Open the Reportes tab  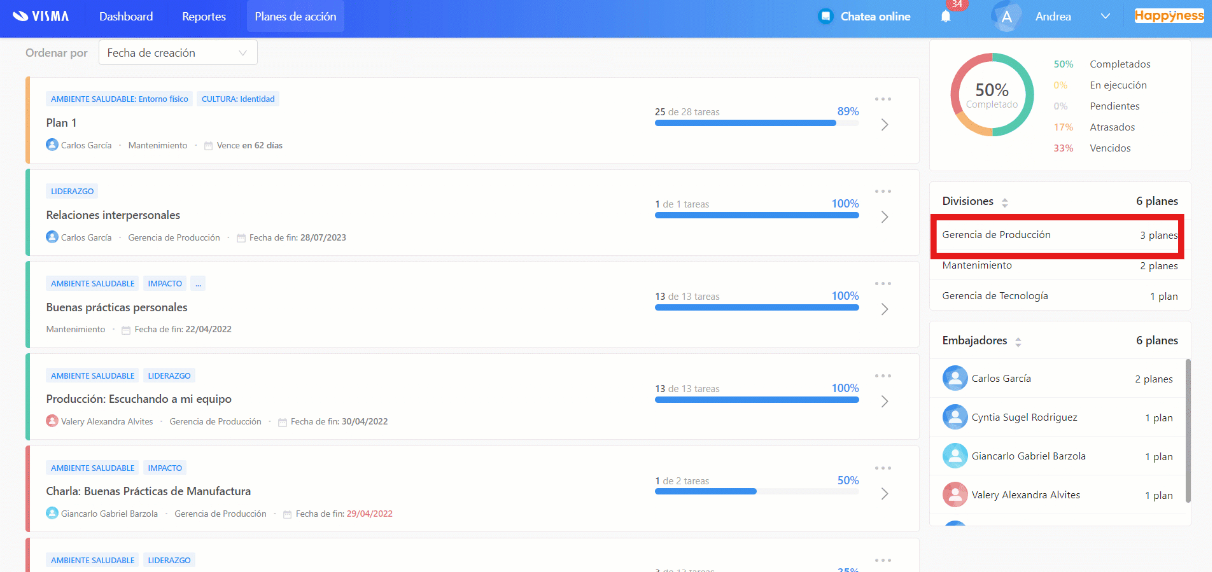[204, 16]
